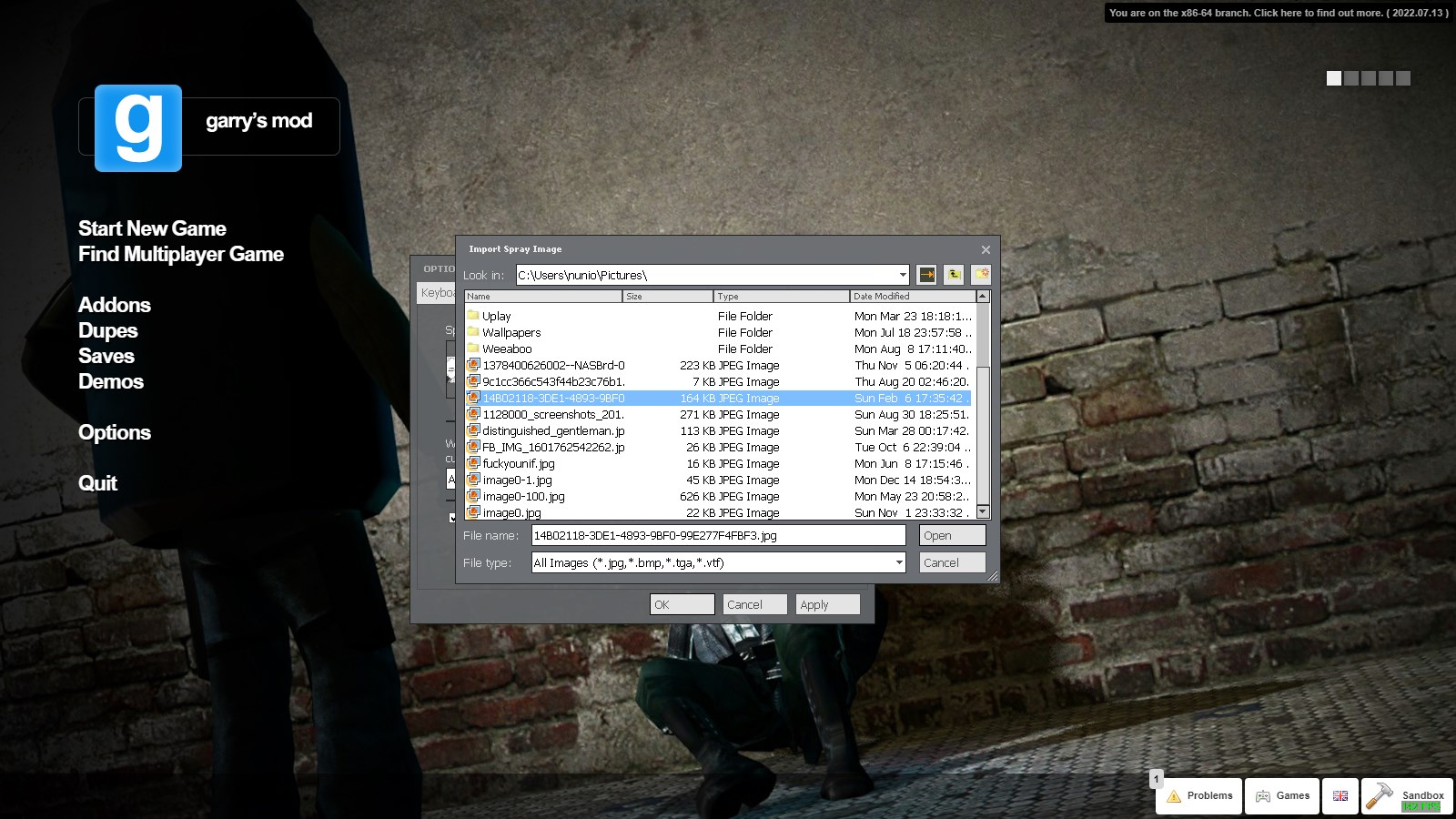Click date 'Tue Oct 6 22:39:04'
This screenshot has height=819, width=1456.
coord(913,447)
